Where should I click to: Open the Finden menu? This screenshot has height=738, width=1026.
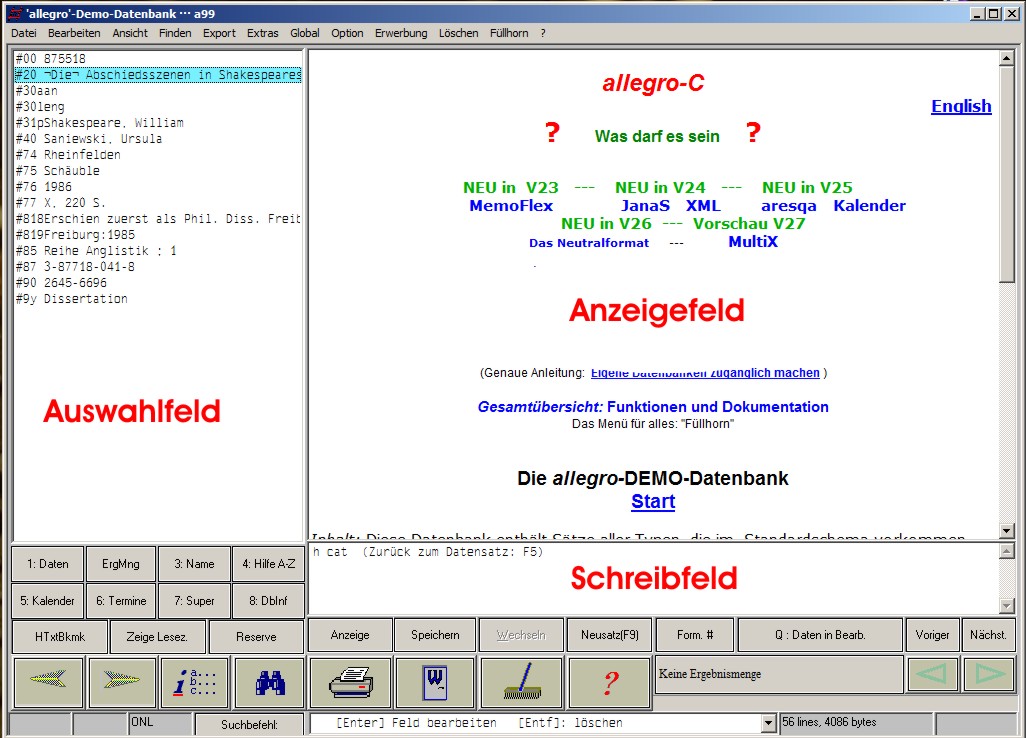click(175, 33)
